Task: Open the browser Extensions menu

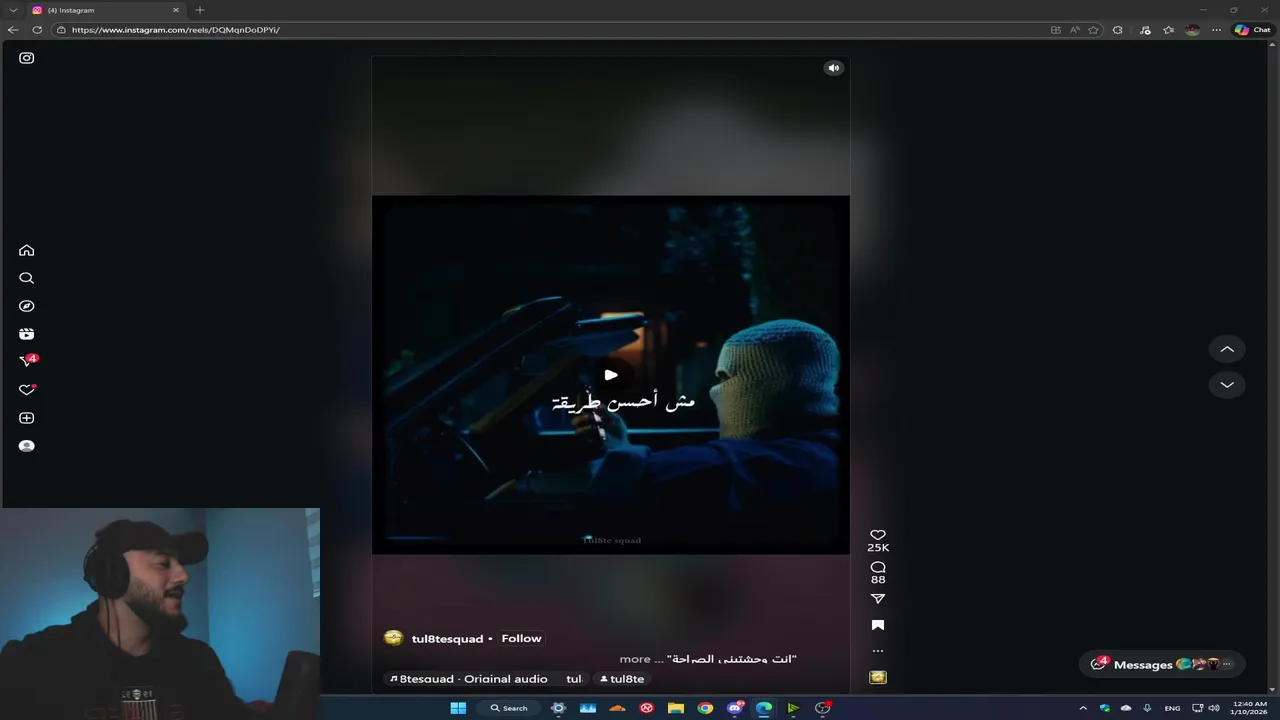Action: [1118, 30]
